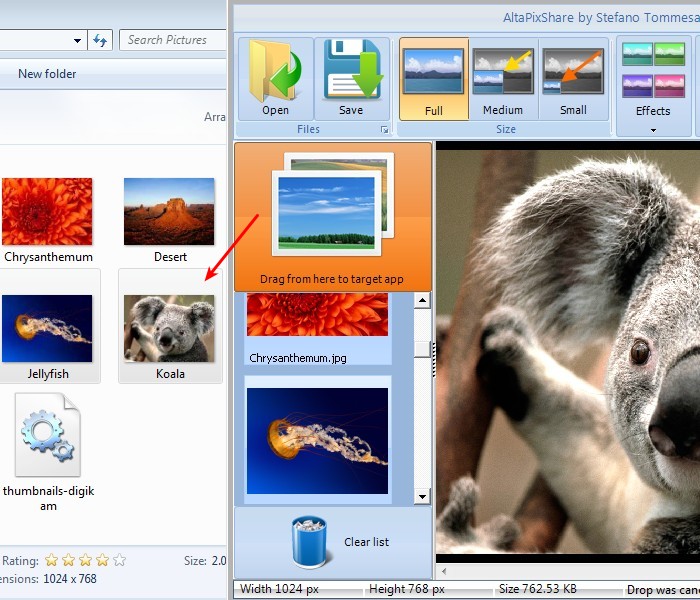The height and width of the screenshot is (600, 700).
Task: Select the thumbnails-digikam file icon
Action: tap(48, 435)
